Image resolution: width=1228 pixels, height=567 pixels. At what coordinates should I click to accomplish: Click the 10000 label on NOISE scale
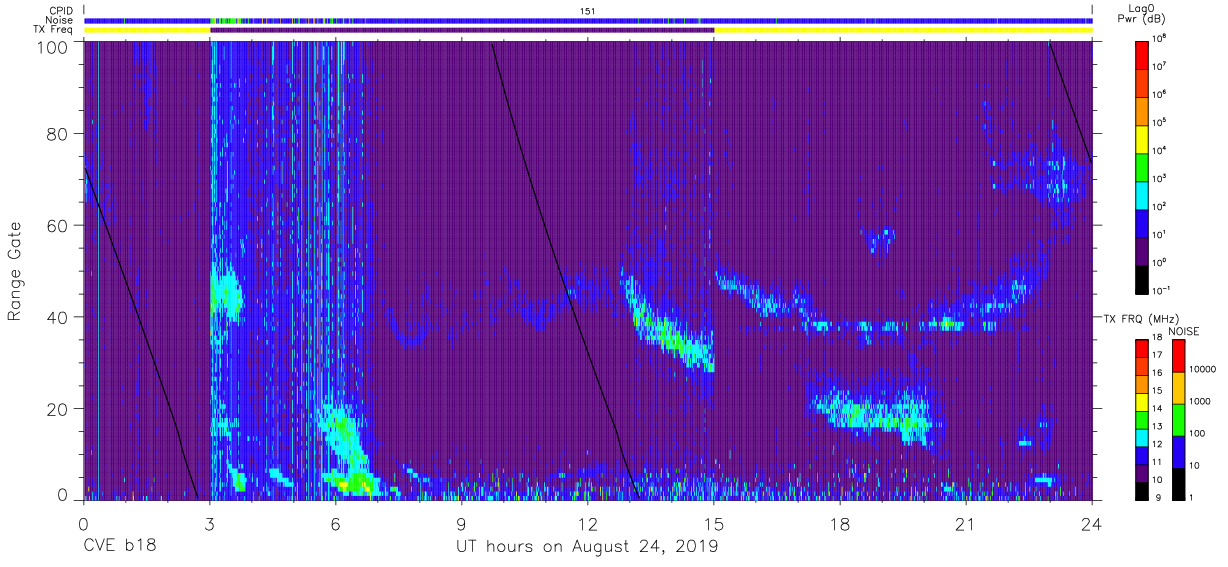pyautogui.click(x=1202, y=369)
